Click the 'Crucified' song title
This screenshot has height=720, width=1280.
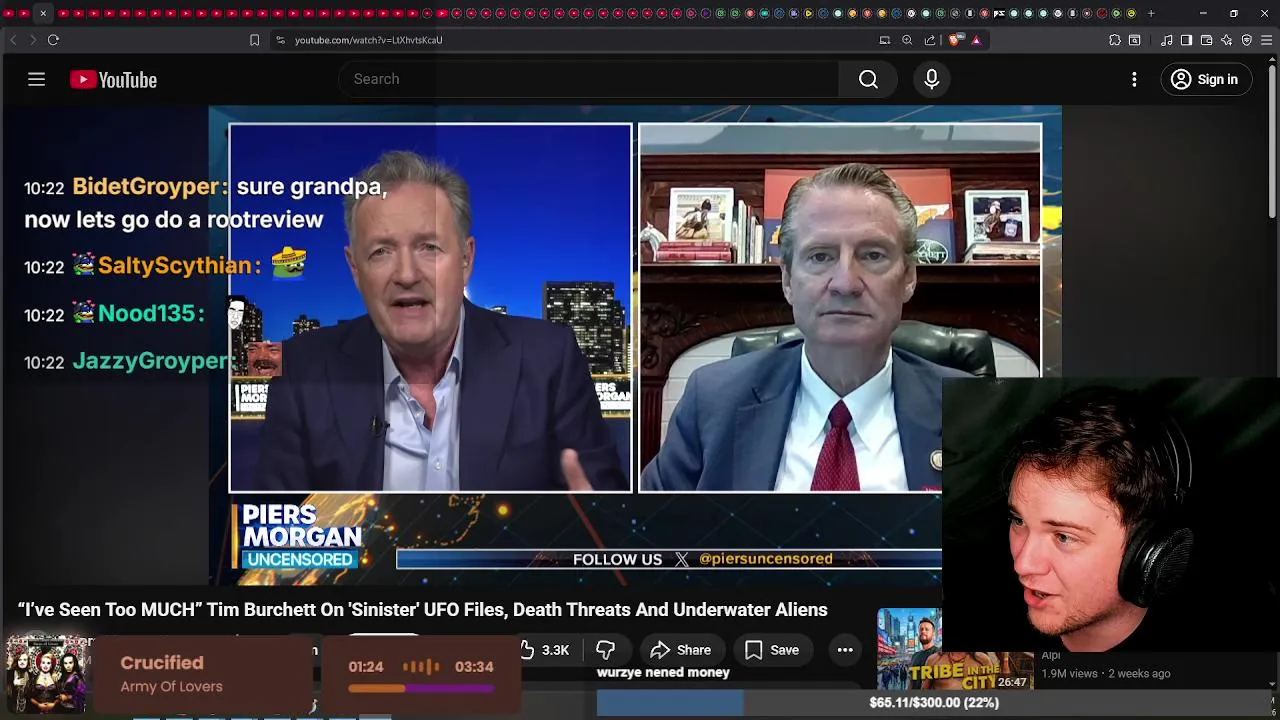pyautogui.click(x=161, y=663)
